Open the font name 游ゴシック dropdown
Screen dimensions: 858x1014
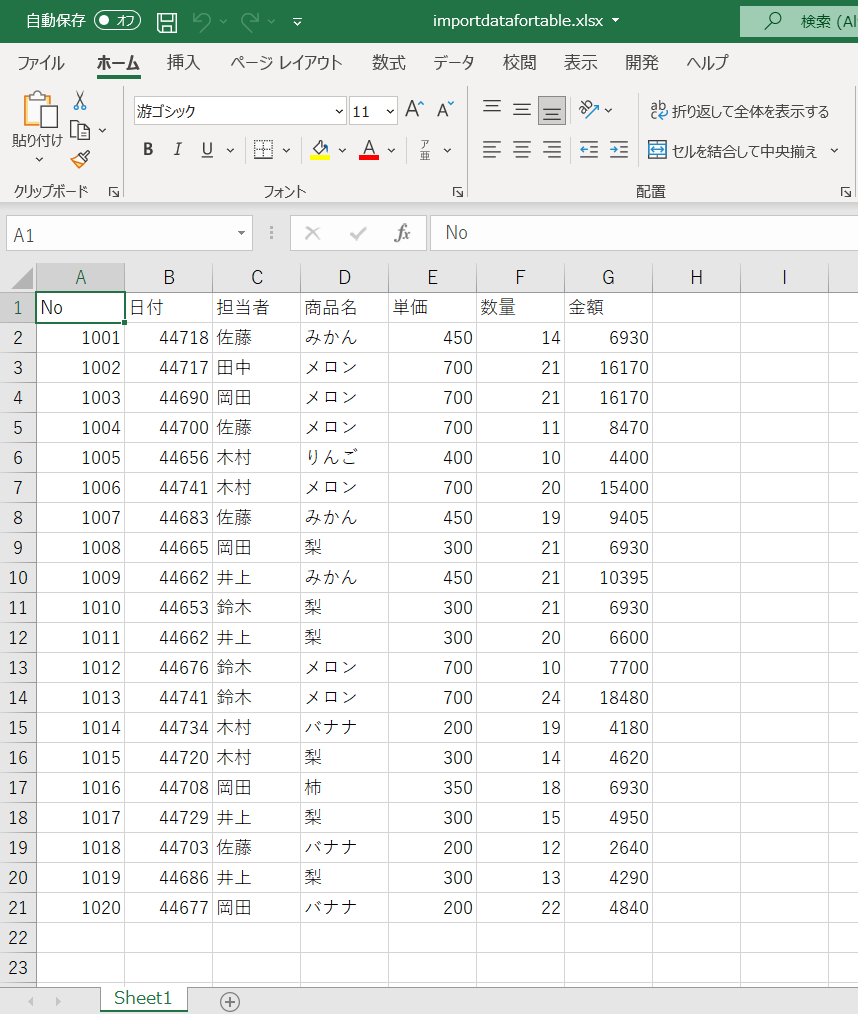pyautogui.click(x=339, y=111)
